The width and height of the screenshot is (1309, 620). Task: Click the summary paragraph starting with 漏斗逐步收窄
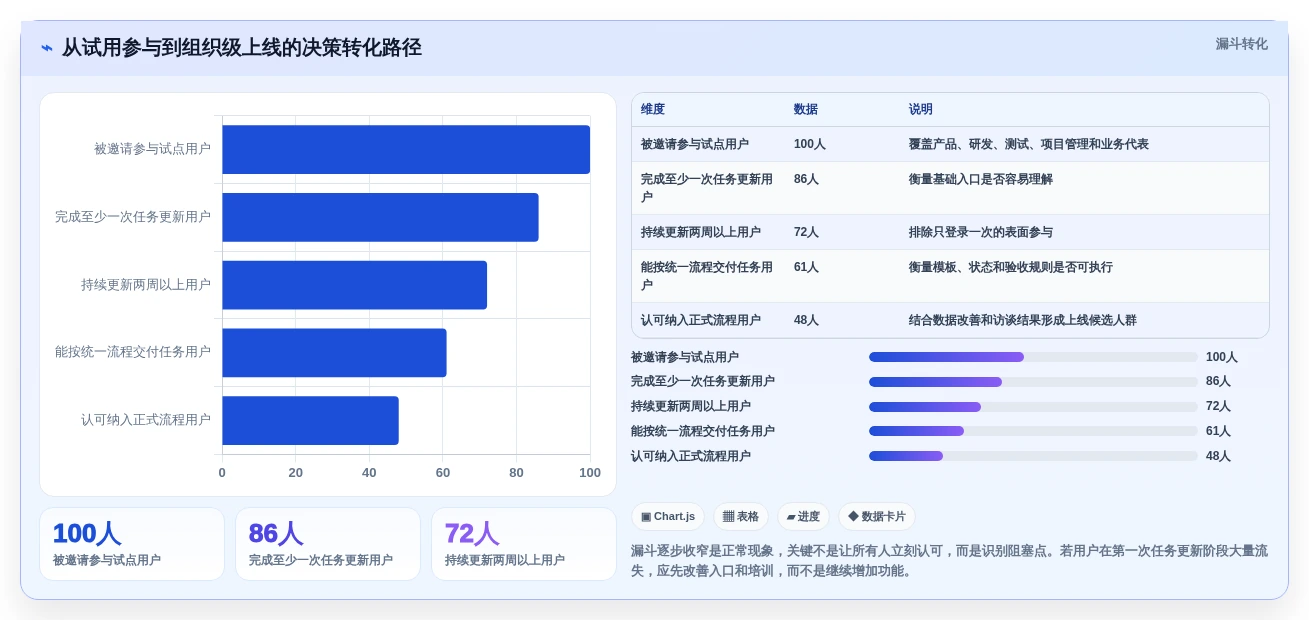950,561
